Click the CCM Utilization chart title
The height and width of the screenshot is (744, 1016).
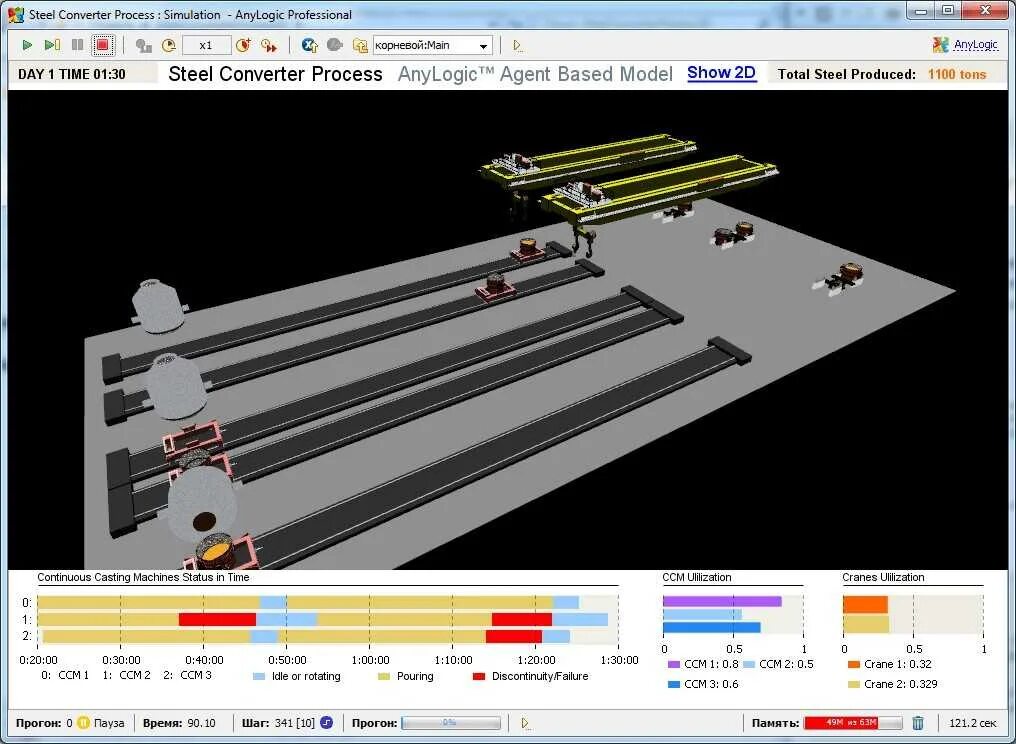(697, 577)
